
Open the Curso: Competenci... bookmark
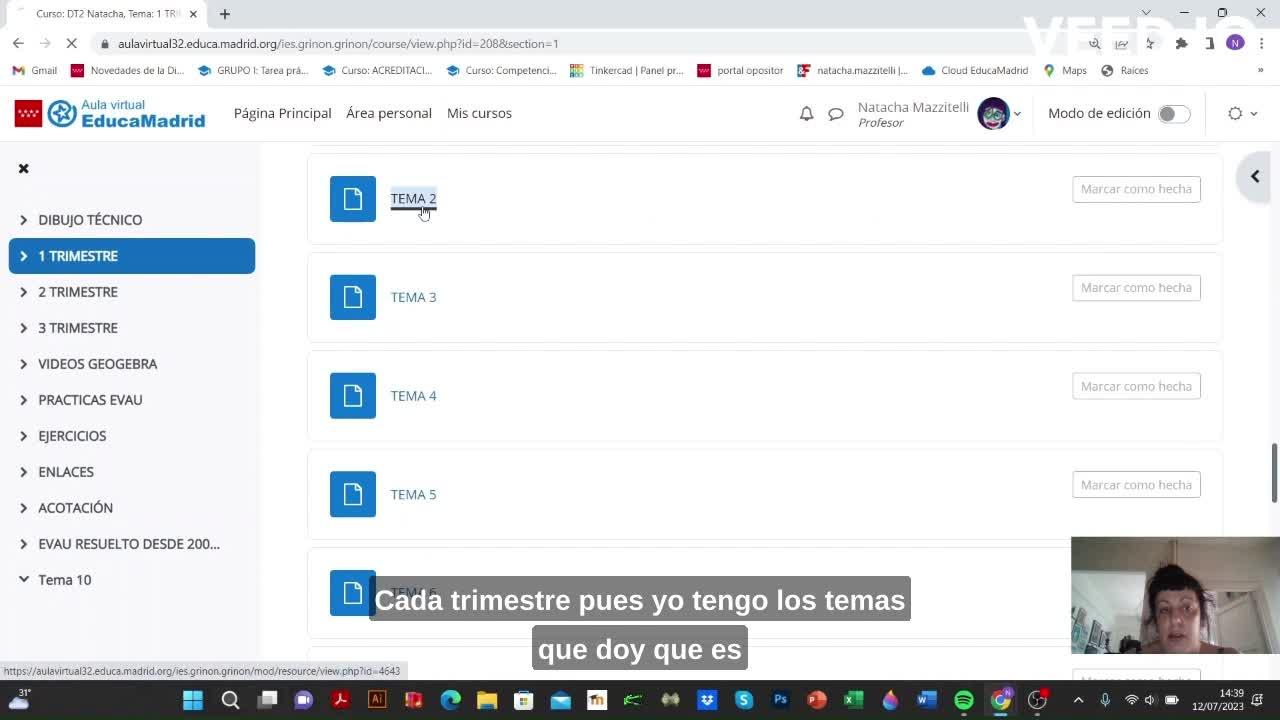(501, 71)
